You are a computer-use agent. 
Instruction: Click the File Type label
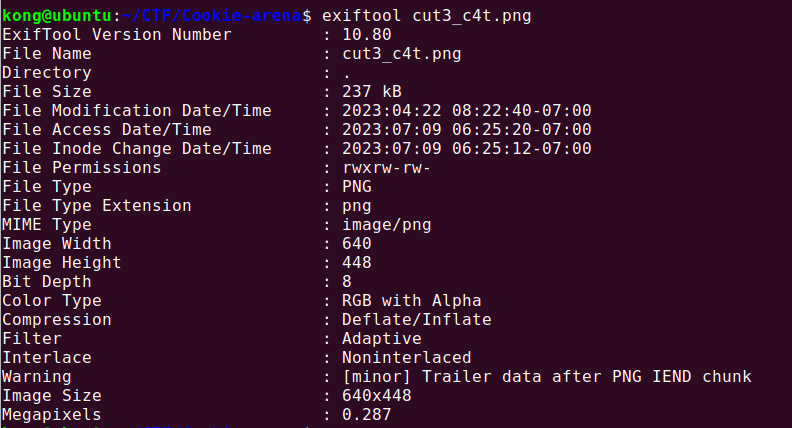coord(47,186)
